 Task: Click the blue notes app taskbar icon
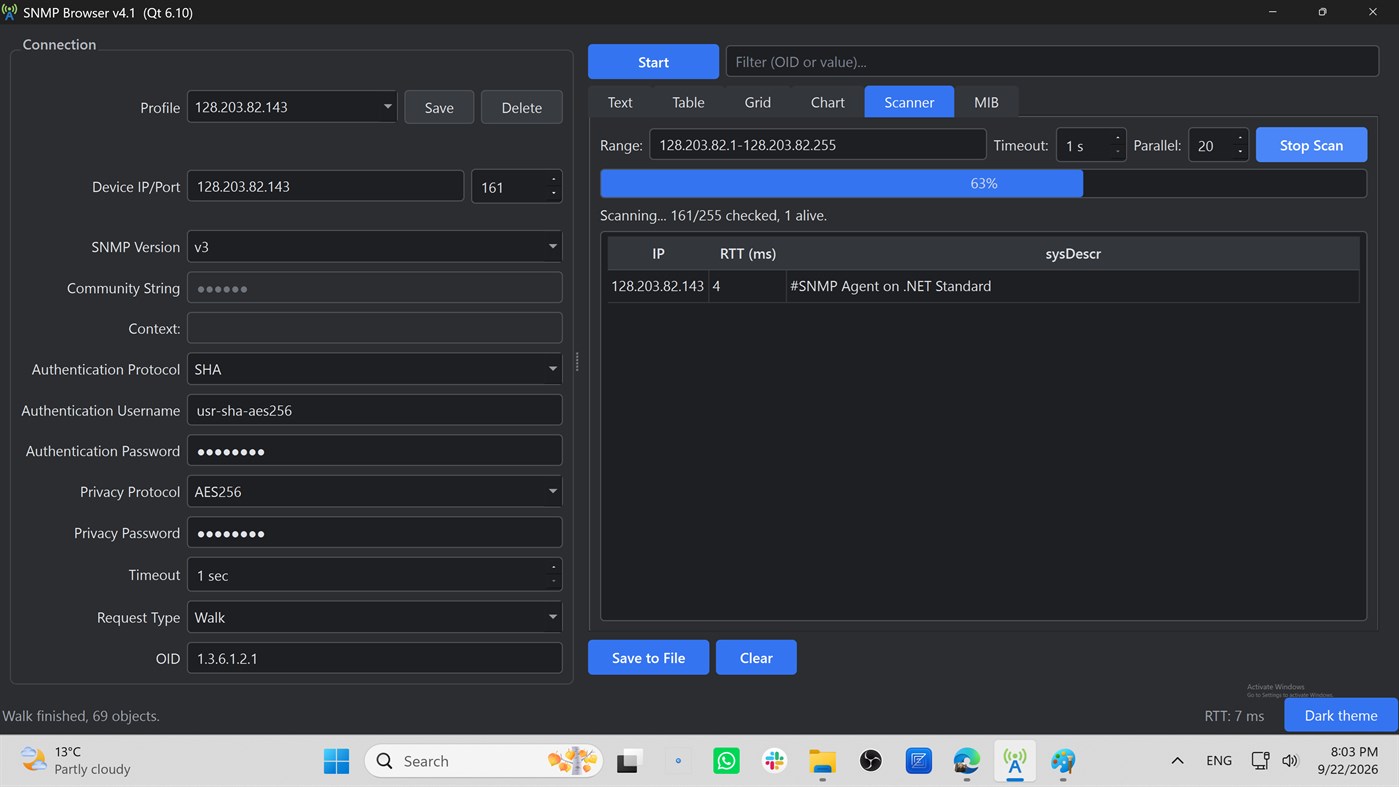pyautogui.click(x=919, y=761)
